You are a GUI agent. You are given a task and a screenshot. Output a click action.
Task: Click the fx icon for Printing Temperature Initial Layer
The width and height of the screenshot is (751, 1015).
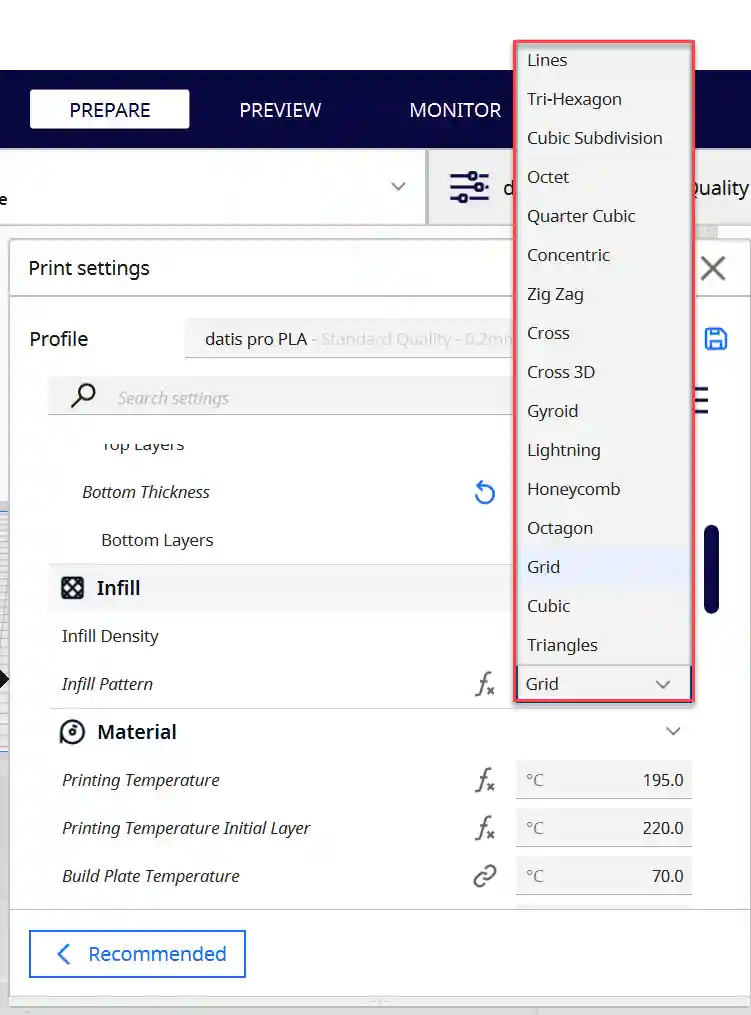(485, 828)
